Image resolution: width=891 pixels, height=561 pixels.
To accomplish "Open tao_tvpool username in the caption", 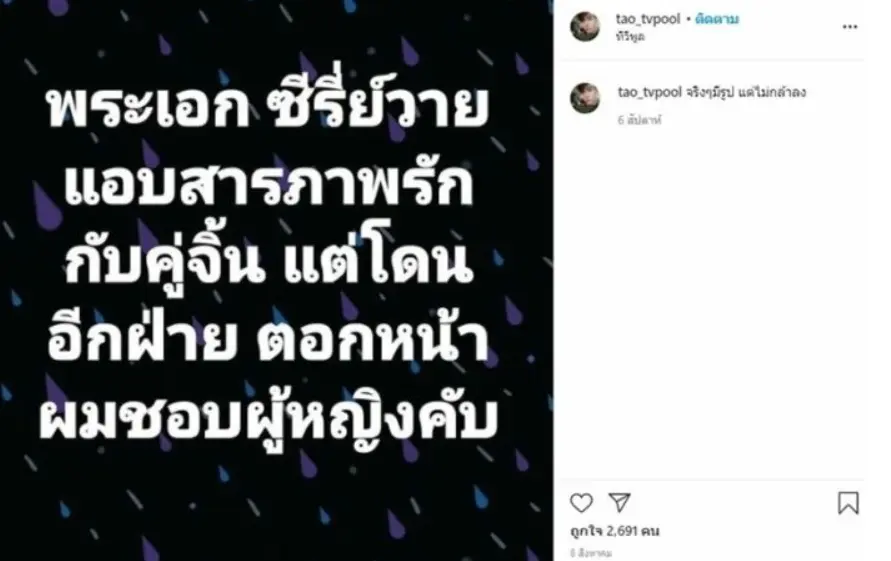I will (x=649, y=92).
